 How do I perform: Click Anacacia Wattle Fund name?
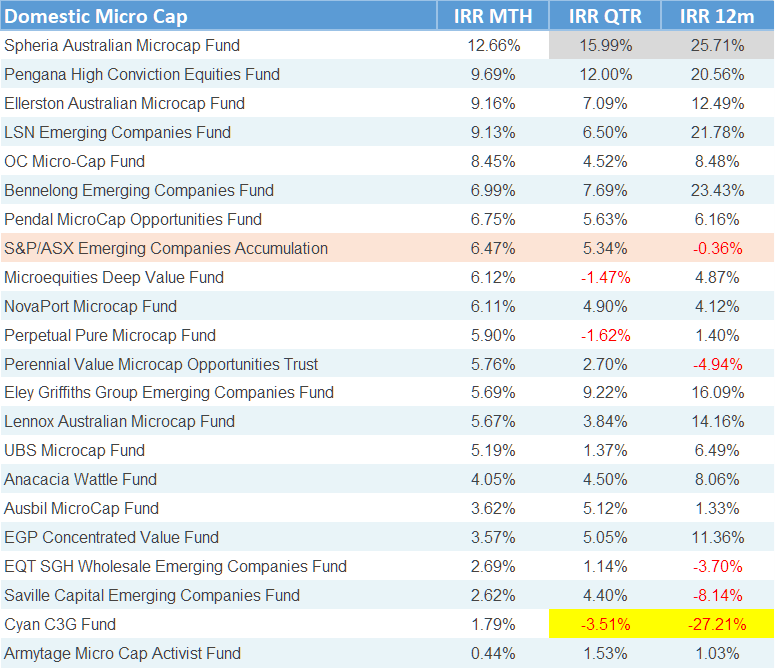[81, 479]
